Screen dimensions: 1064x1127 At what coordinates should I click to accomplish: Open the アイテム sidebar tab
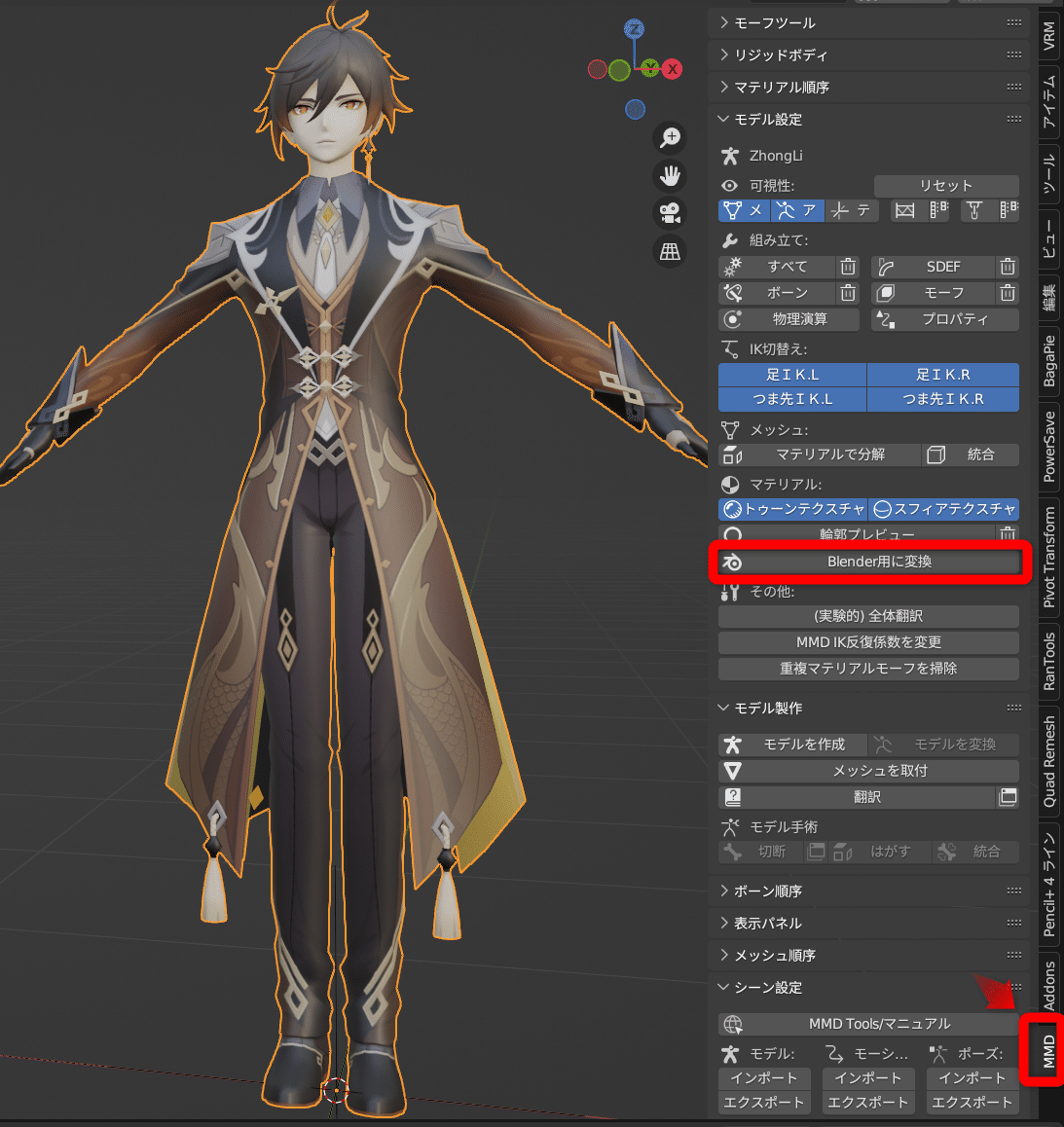pos(1049,104)
